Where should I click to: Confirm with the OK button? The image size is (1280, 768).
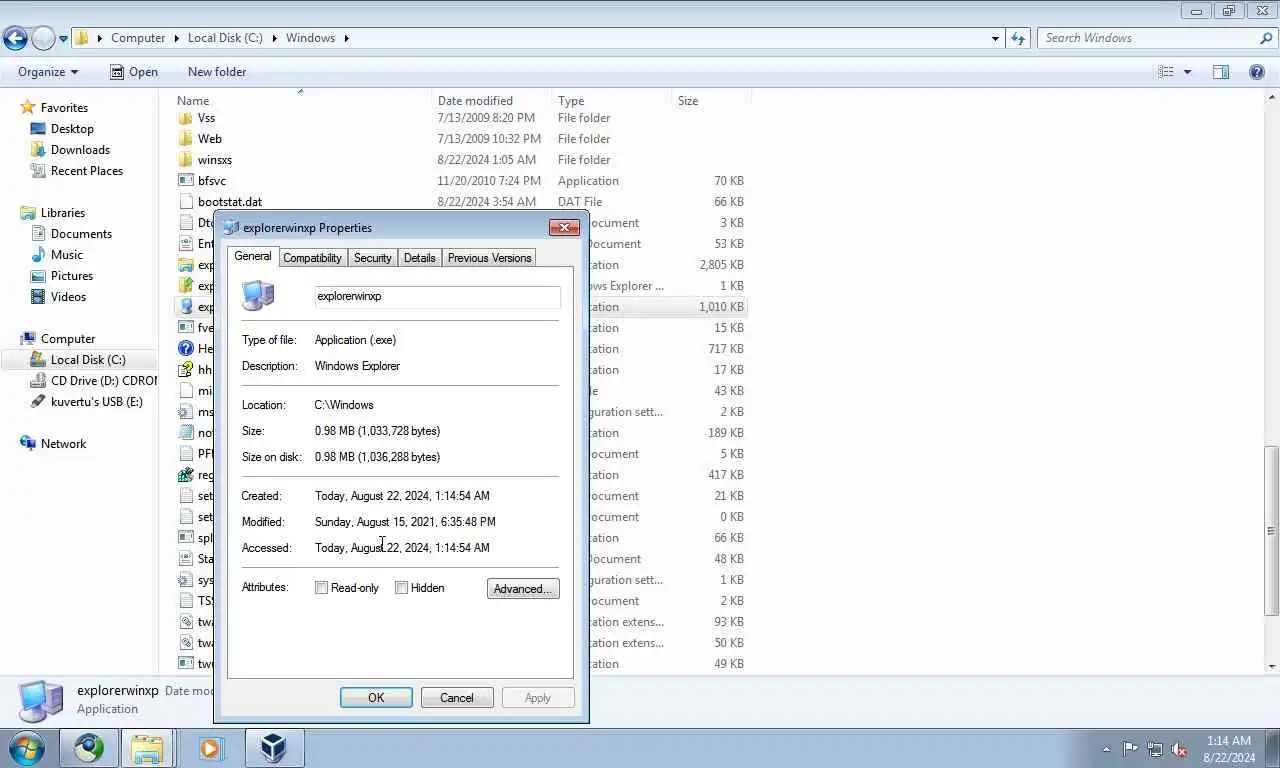tap(376, 698)
